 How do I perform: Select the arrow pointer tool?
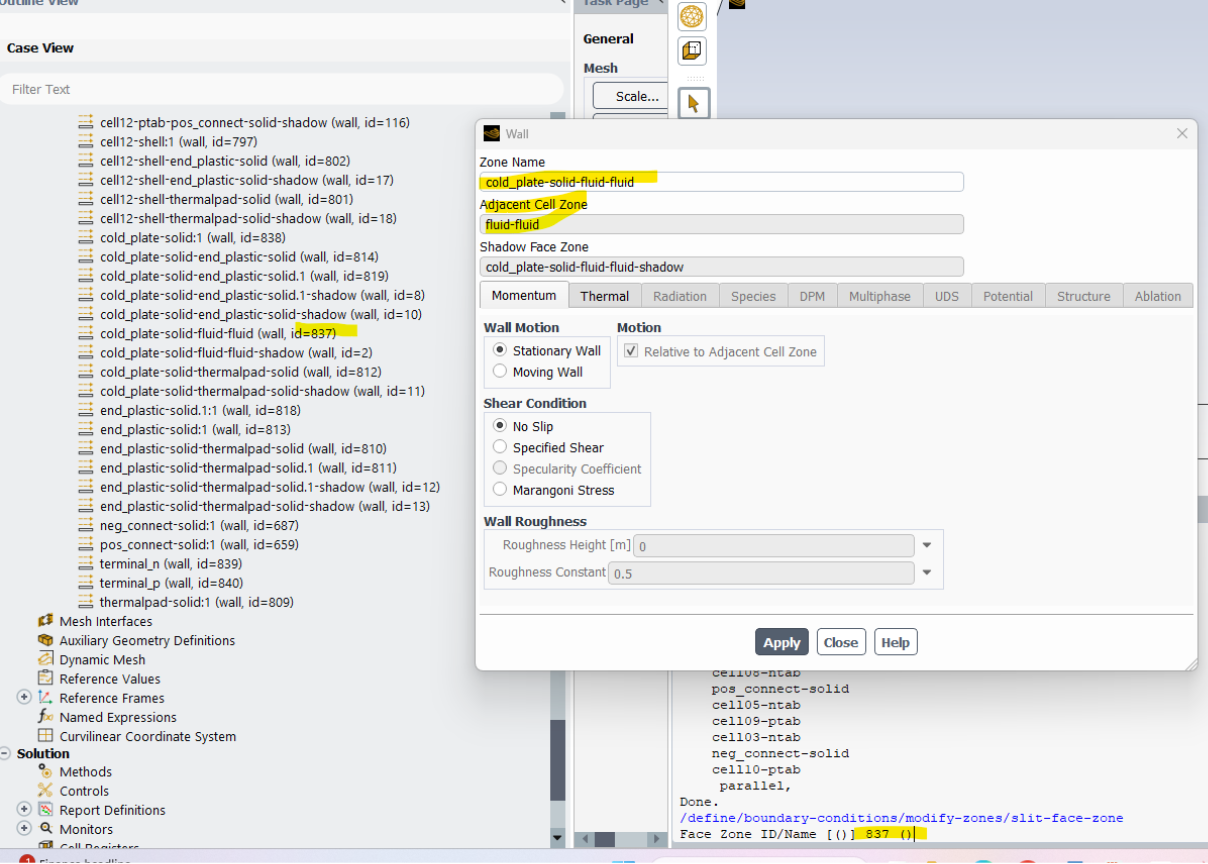[x=692, y=102]
